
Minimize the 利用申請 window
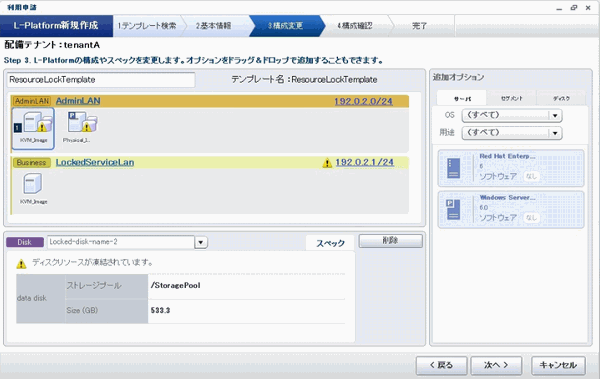[559, 8]
